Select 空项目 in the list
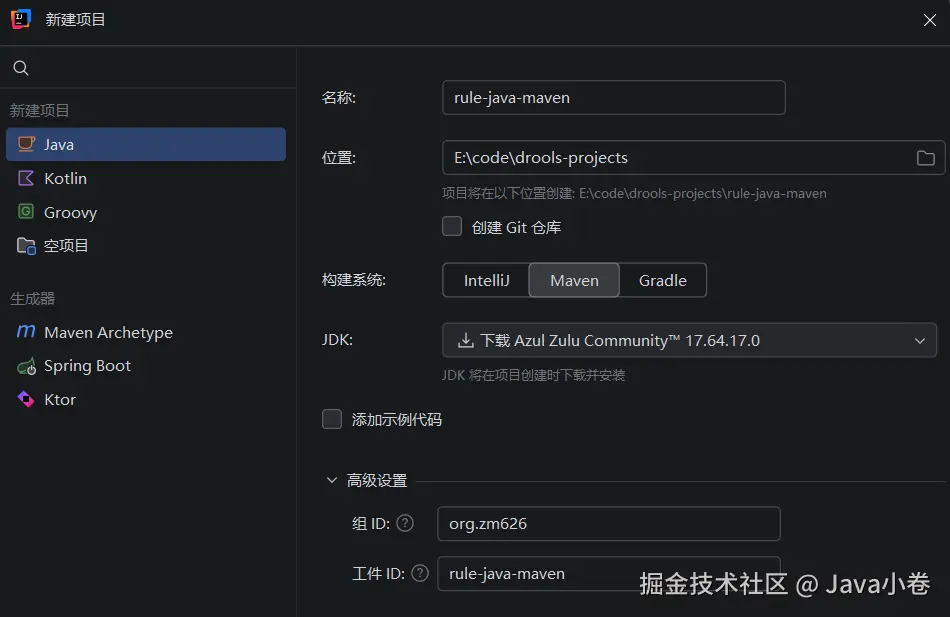The image size is (950, 617). [146, 245]
